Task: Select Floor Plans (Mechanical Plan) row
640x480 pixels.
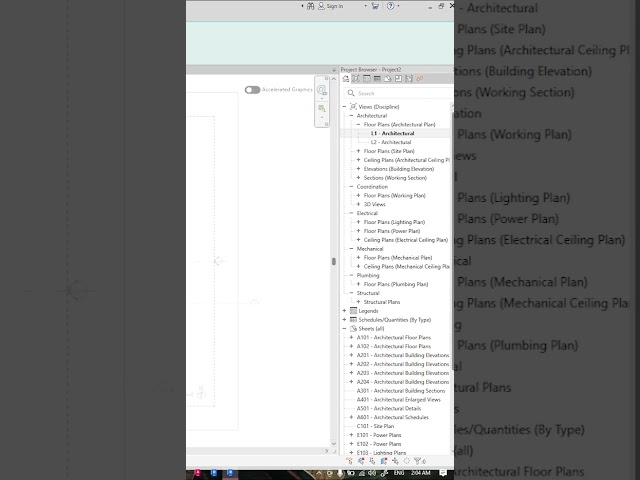Action: [x=398, y=258]
